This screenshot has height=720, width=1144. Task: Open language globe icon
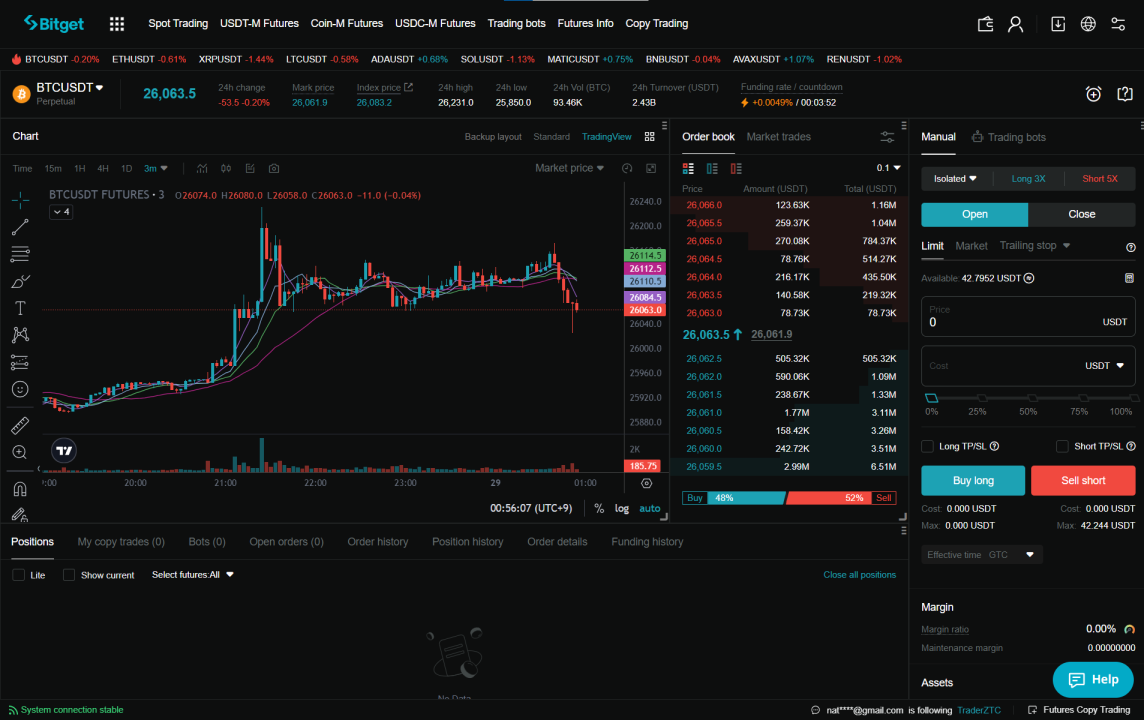[x=1088, y=24]
